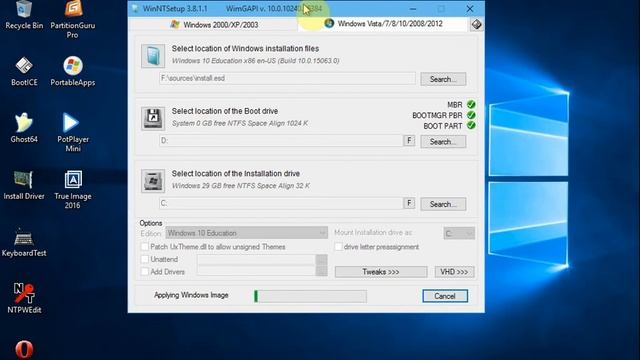Click the Boot drive D: path field
640x360 pixels.
pyautogui.click(x=281, y=141)
